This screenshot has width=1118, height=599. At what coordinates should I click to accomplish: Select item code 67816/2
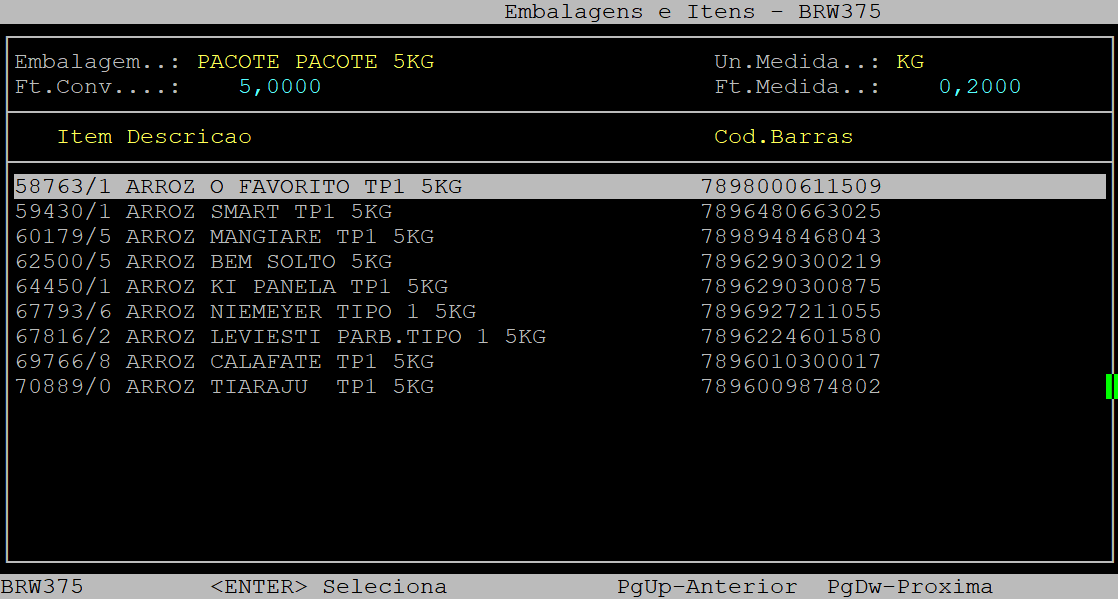click(63, 337)
